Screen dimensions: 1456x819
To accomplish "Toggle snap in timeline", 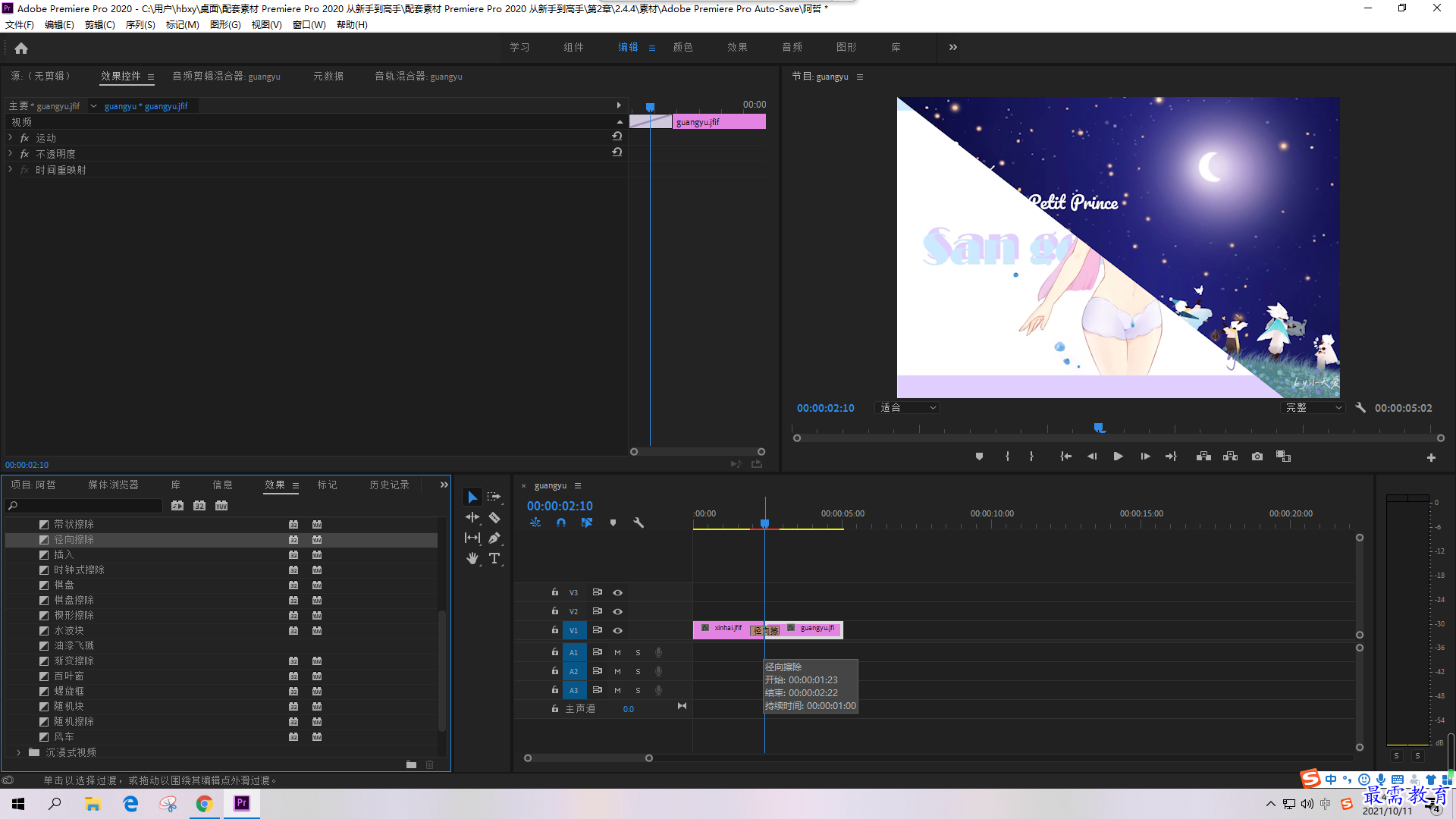I will pos(561,522).
